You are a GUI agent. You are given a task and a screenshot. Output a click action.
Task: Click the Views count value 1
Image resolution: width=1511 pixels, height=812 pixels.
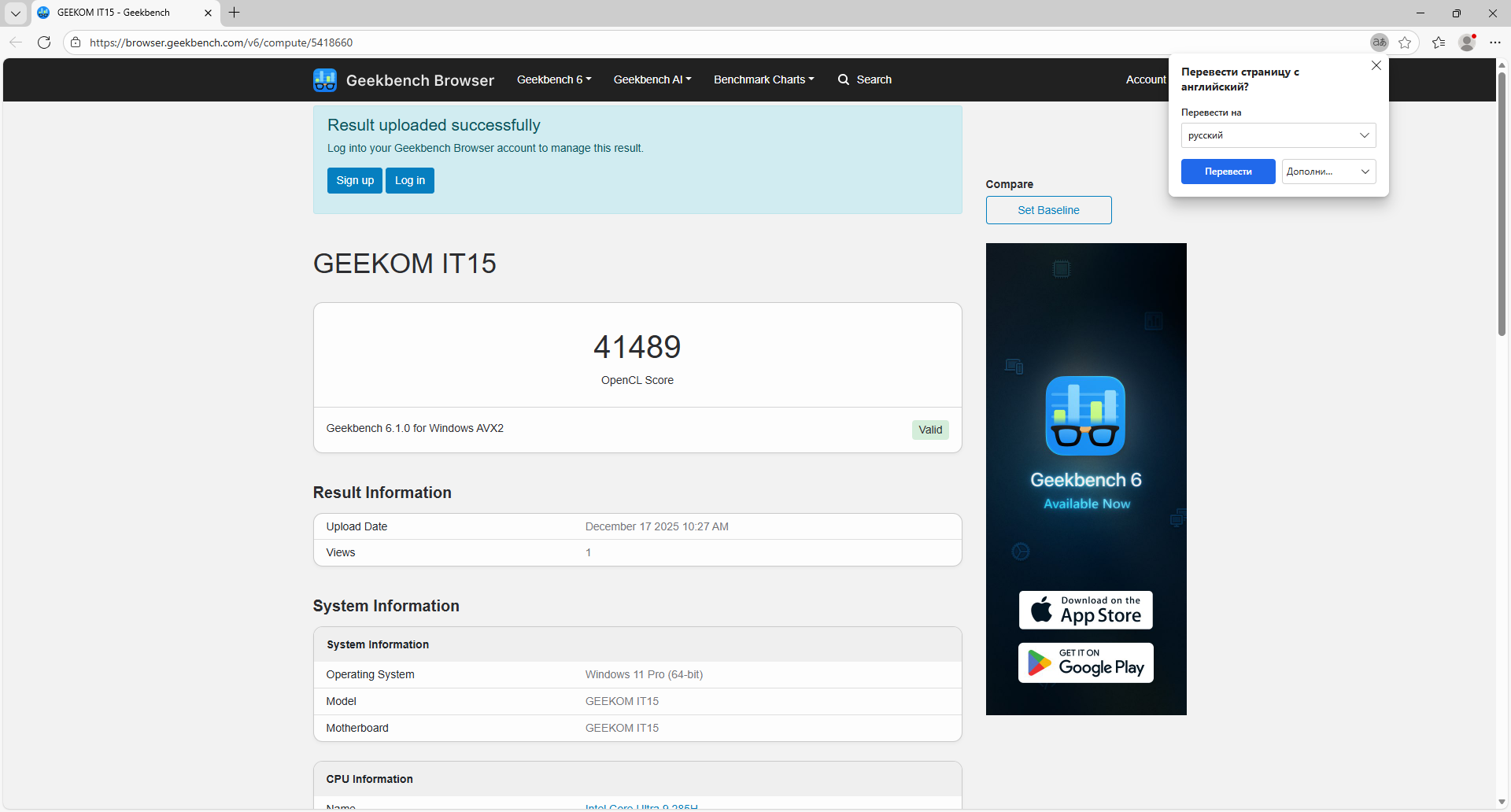588,552
